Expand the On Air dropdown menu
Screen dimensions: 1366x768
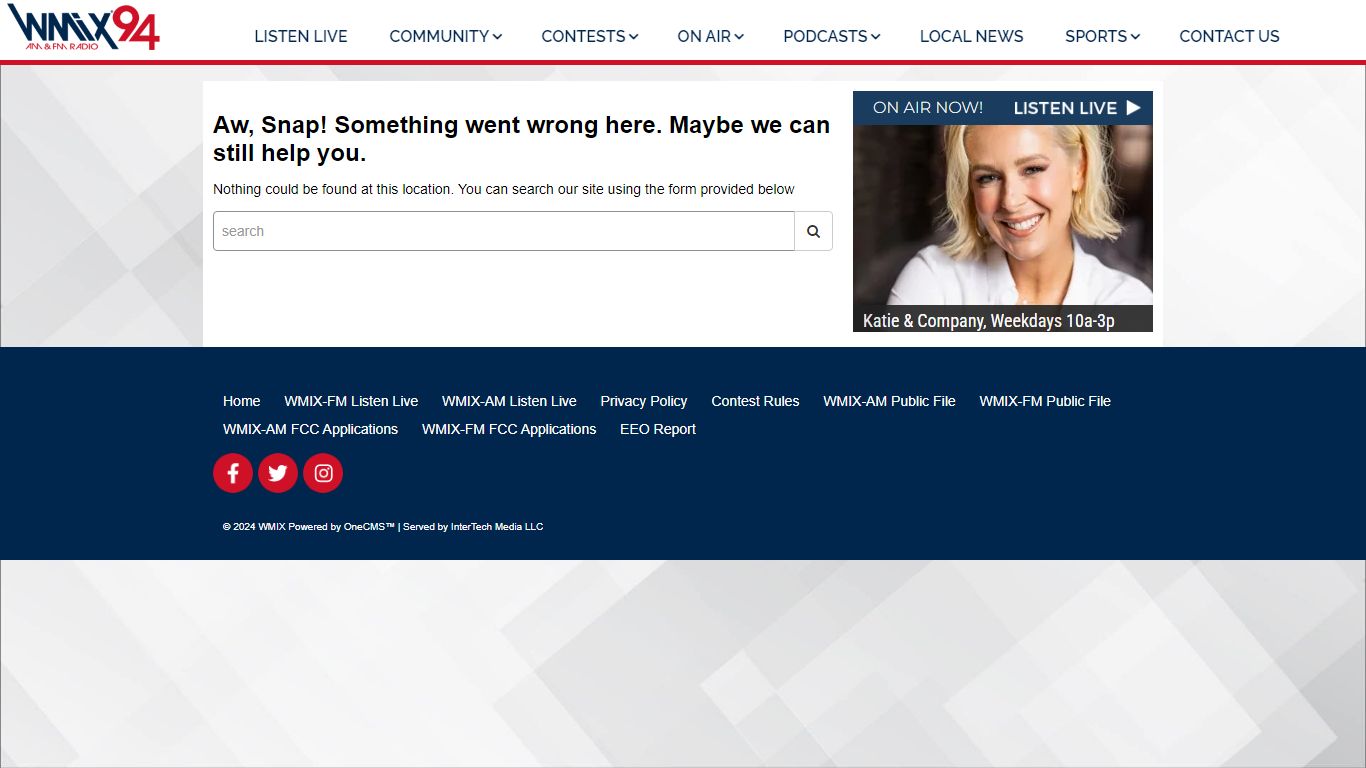pos(710,36)
